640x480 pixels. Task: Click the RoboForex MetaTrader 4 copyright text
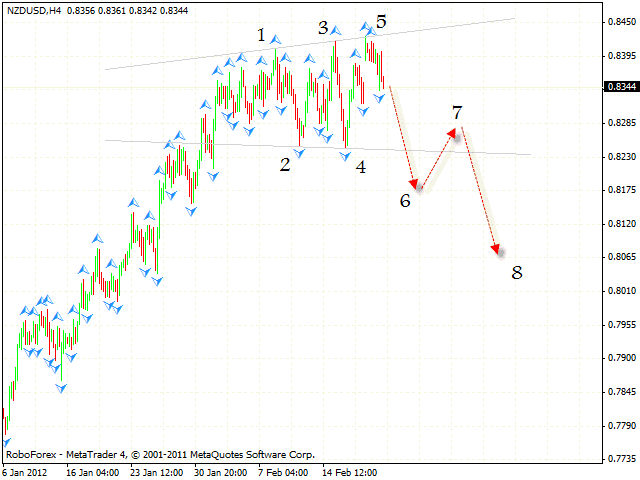(160, 454)
